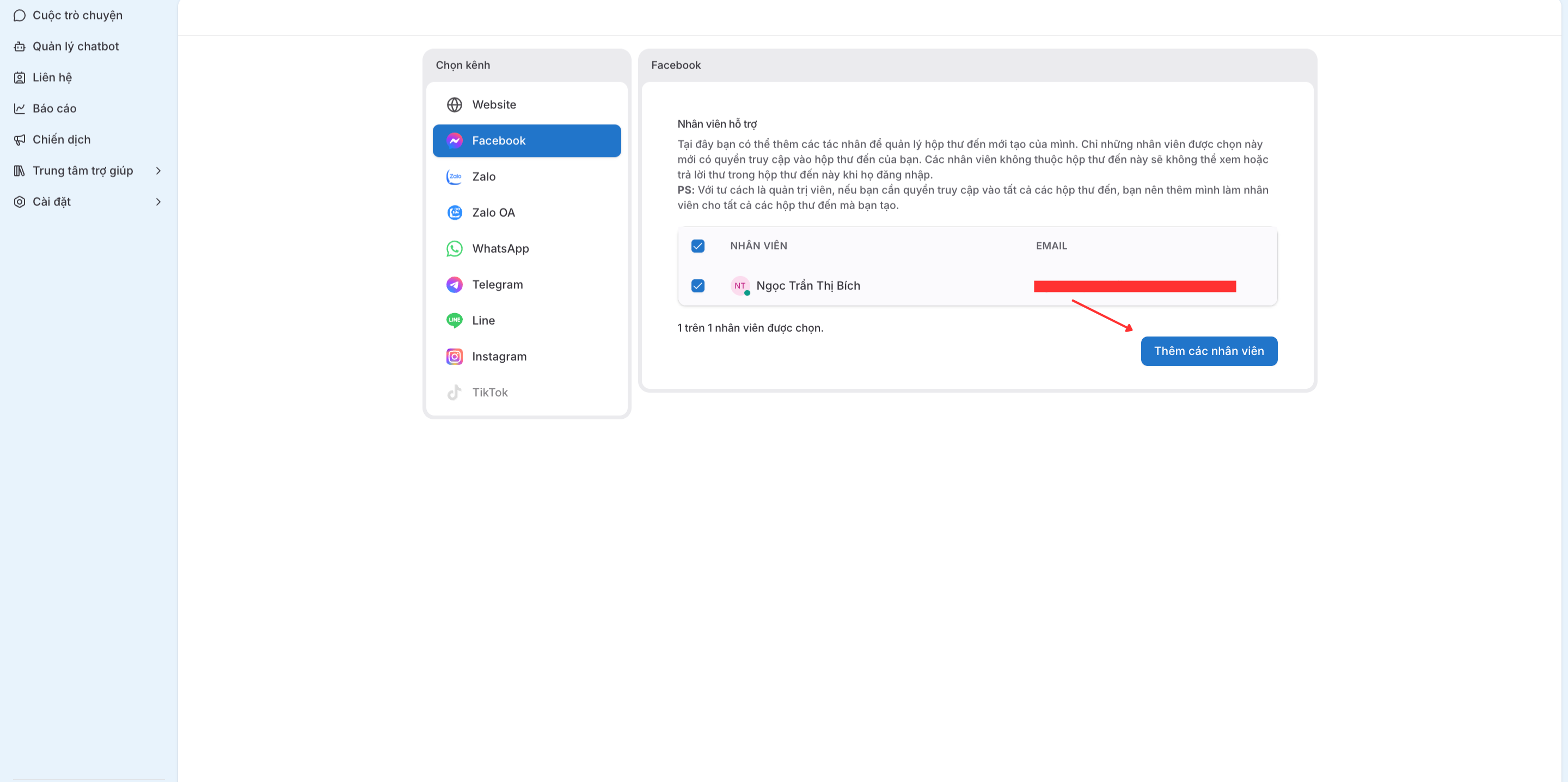The height and width of the screenshot is (782, 1568).
Task: Click the Liên hệ contact icon
Action: 20,77
